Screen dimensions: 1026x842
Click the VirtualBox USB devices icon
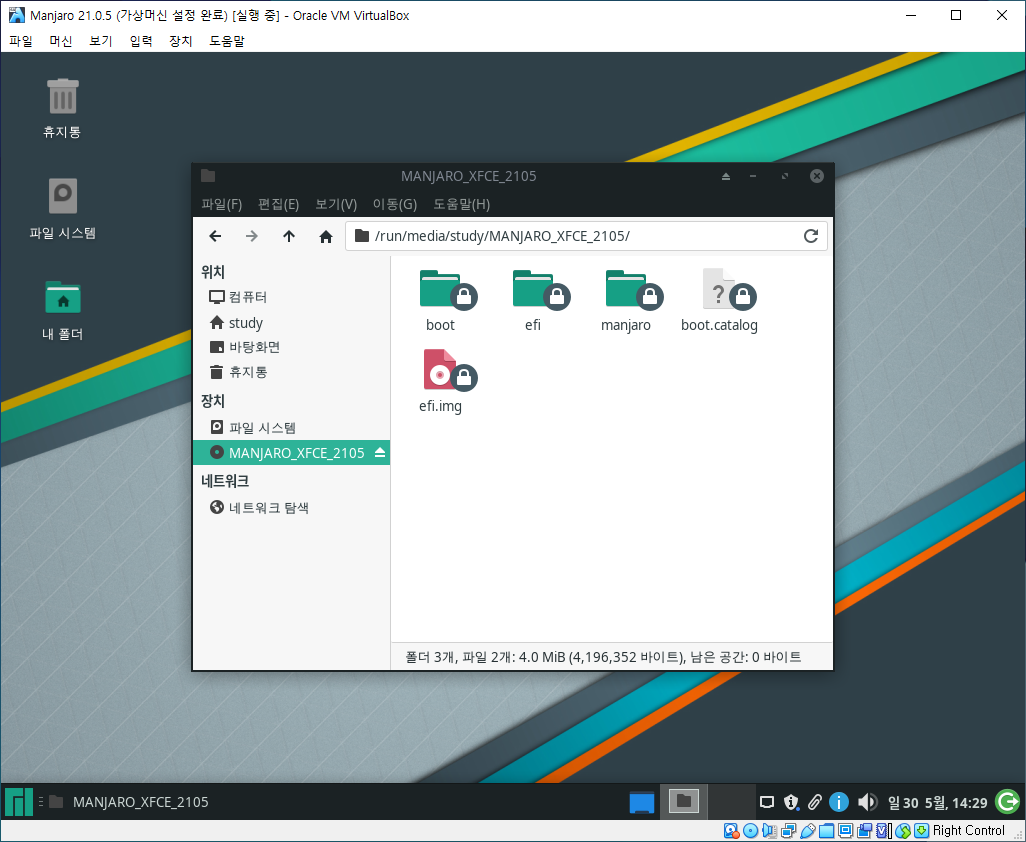(807, 831)
